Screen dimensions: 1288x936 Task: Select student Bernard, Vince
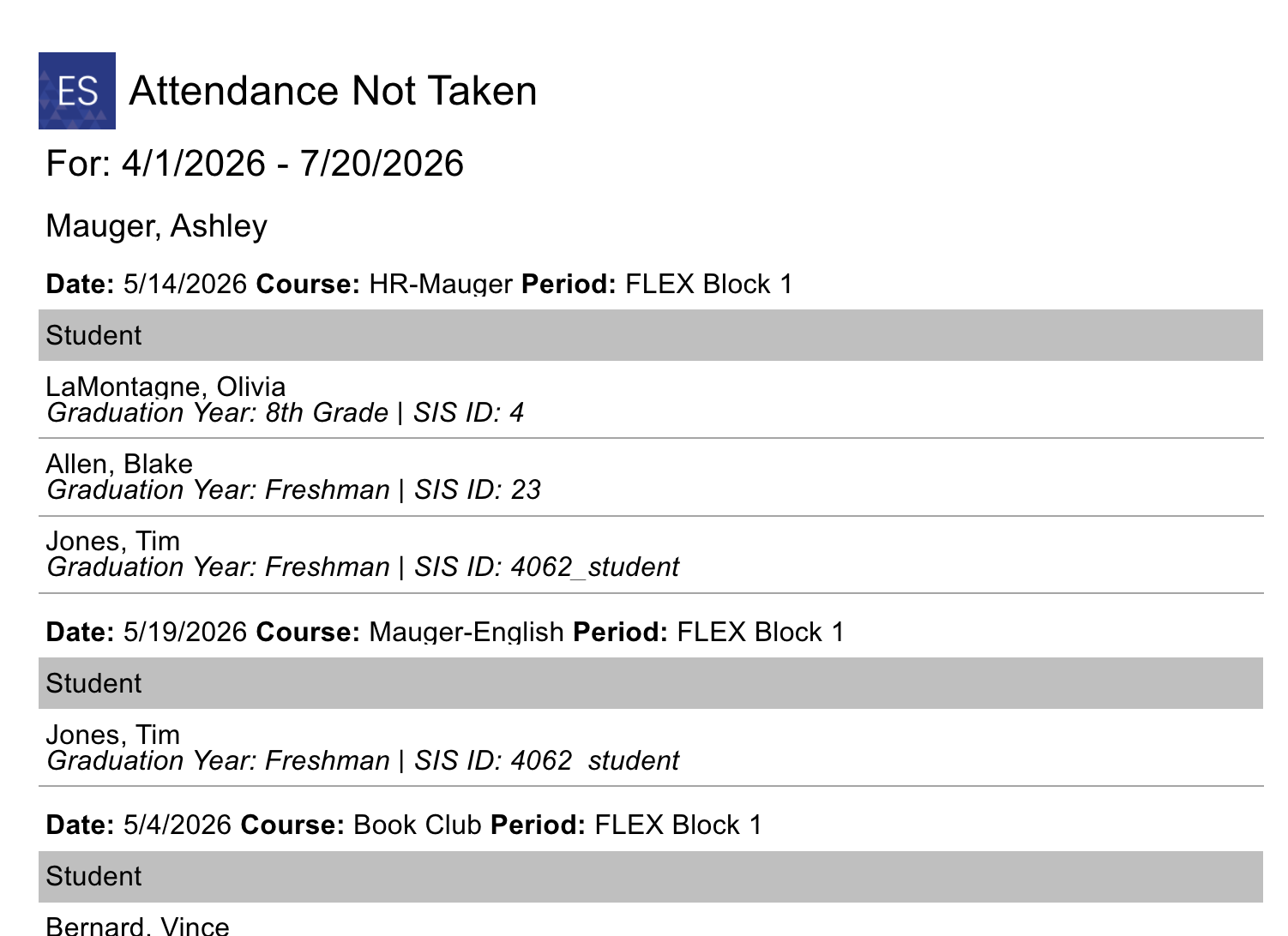tap(137, 926)
